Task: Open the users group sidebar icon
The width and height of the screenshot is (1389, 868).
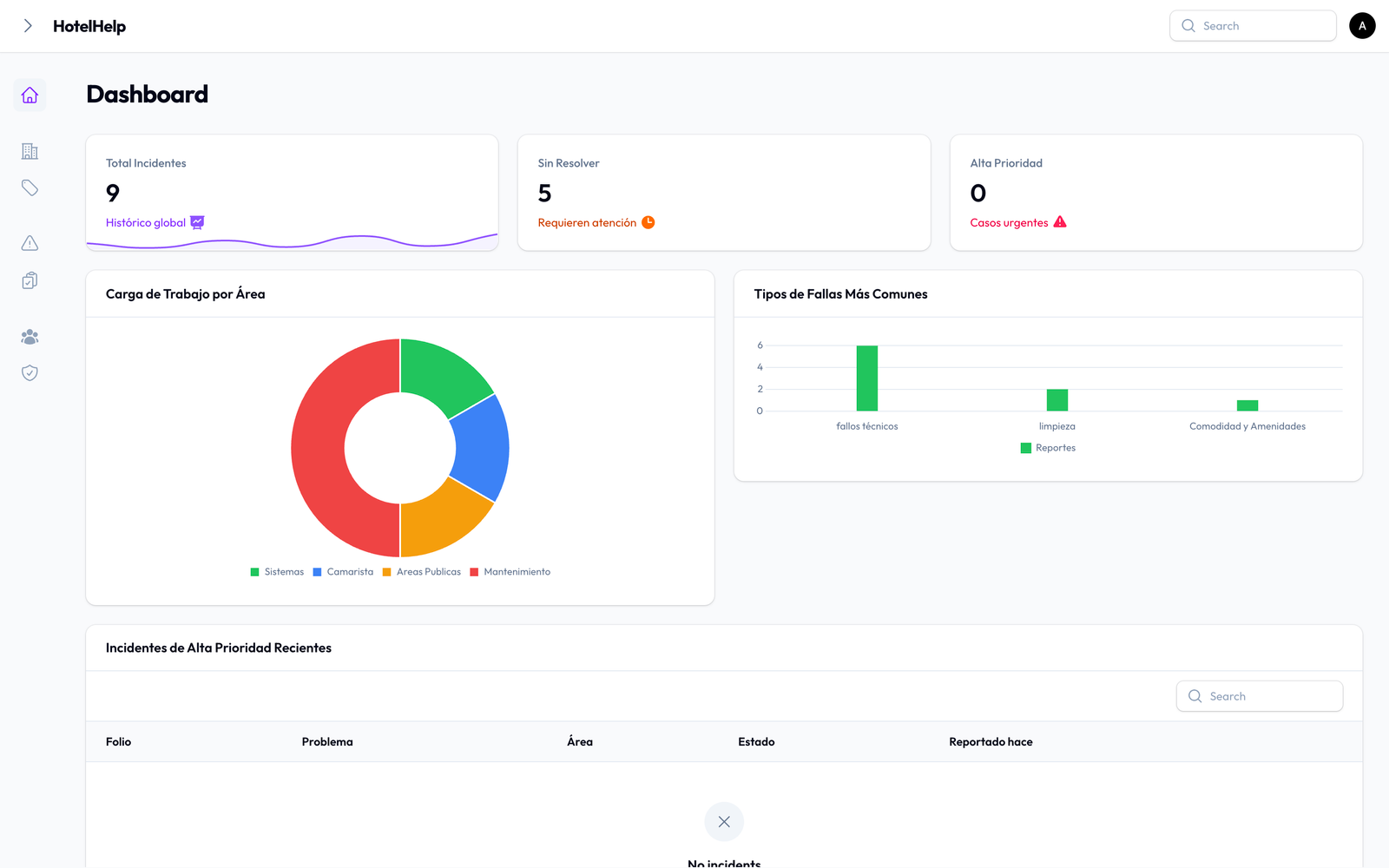Action: pyautogui.click(x=30, y=337)
